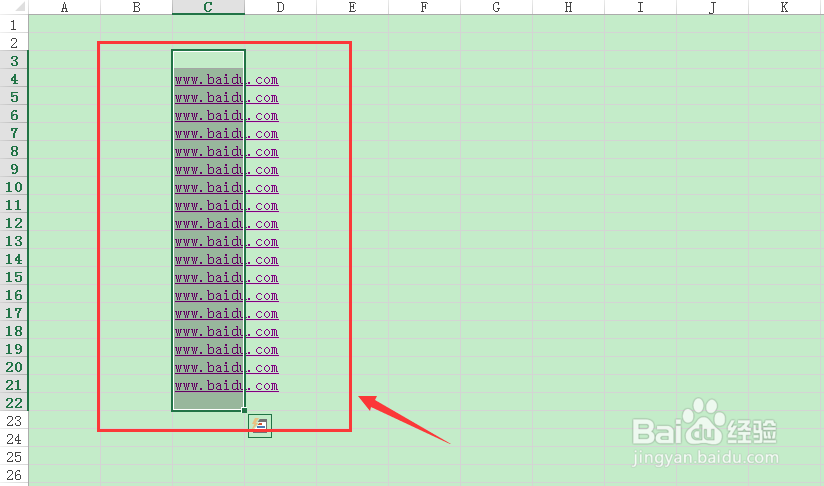Open www.baidu.com link in row 14
Screen dimensions: 824x486
pyautogui.click(x=226, y=259)
